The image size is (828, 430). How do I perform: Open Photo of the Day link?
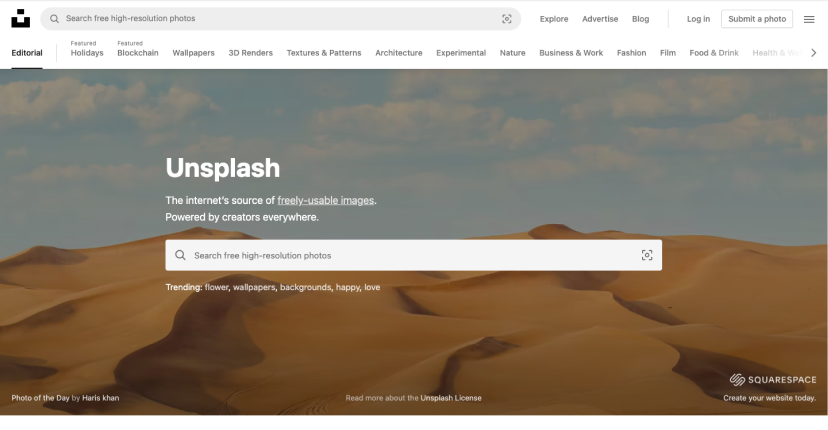click(x=40, y=398)
